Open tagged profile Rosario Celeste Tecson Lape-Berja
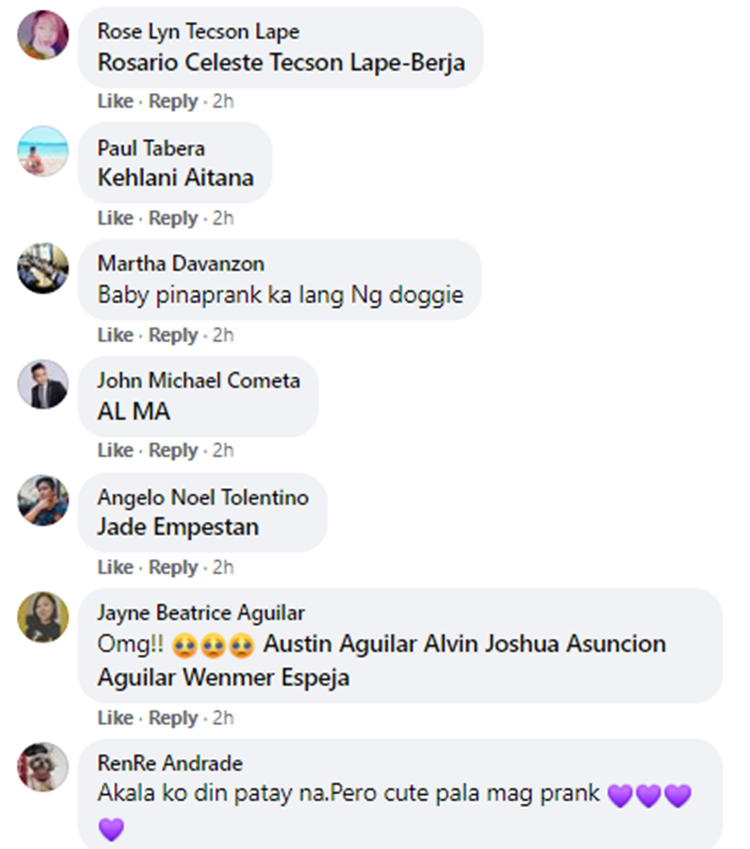The height and width of the screenshot is (849, 750). point(281,62)
